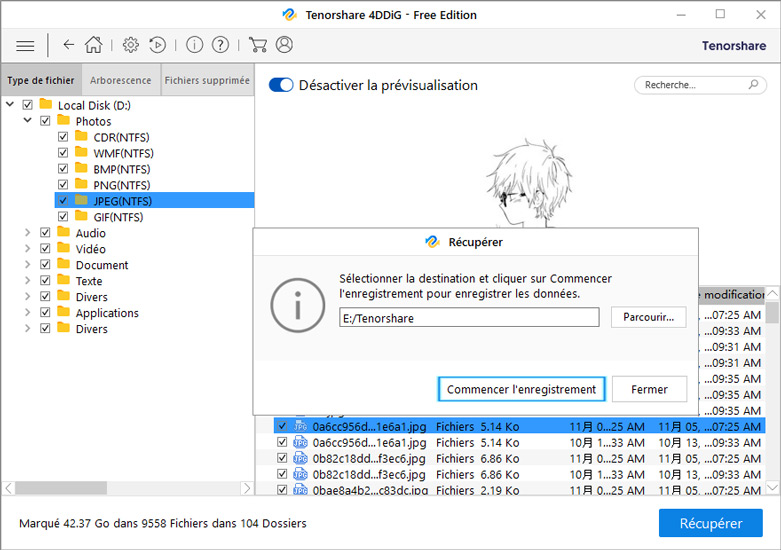Viewport: 781px width, 550px height.
Task: Open settings via the gear icon
Action: (130, 45)
